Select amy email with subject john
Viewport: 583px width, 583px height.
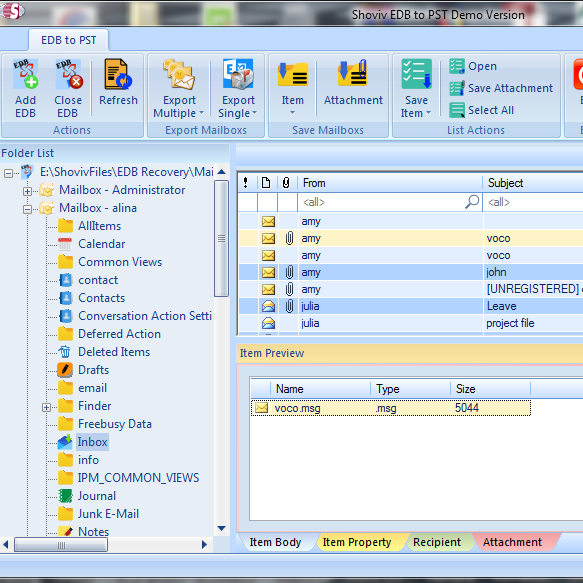pyautogui.click(x=410, y=272)
